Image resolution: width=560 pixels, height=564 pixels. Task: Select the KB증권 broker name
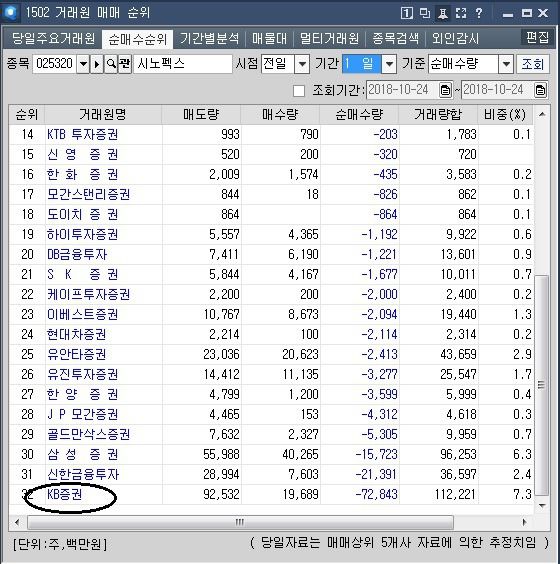[x=65, y=494]
